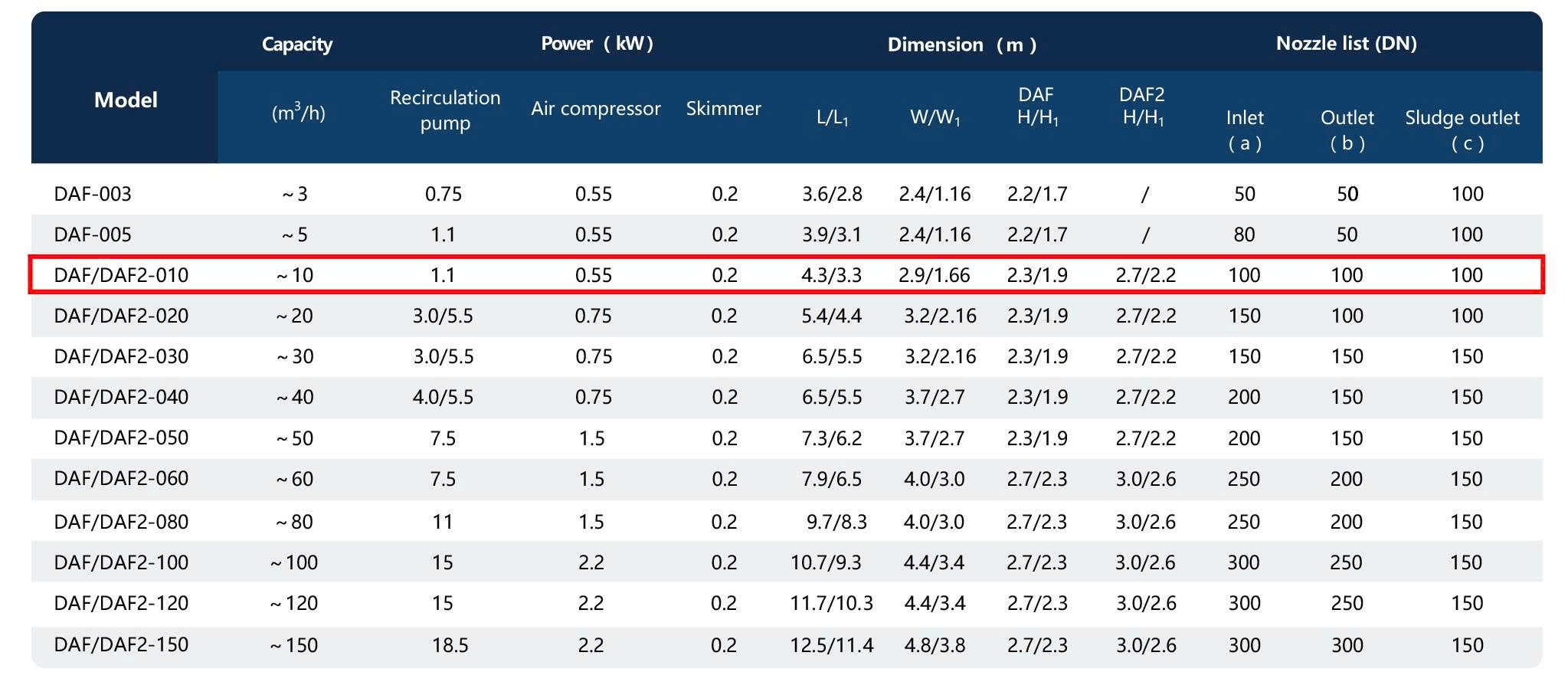Select the Air compressor column header
This screenshot has width=1568, height=695.
[596, 109]
